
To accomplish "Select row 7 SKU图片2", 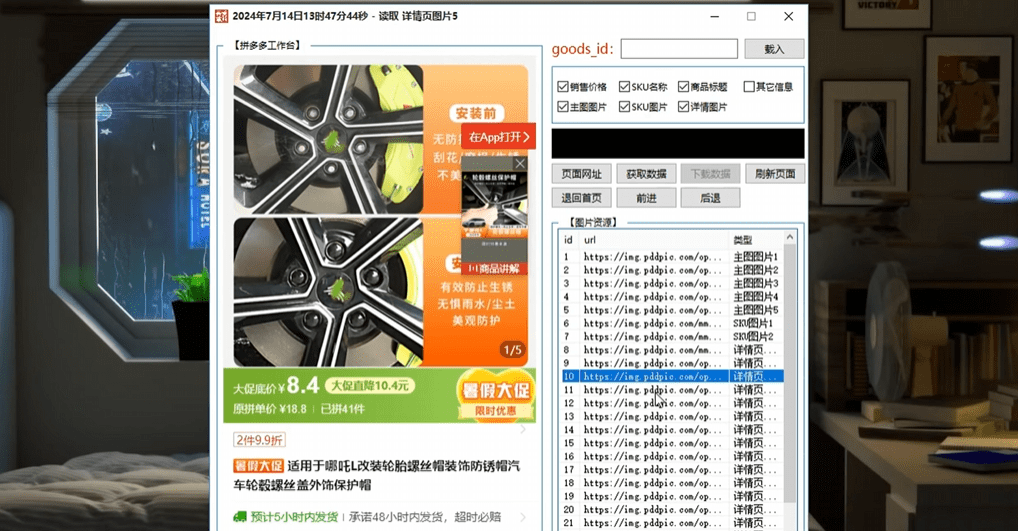I will click(672, 337).
